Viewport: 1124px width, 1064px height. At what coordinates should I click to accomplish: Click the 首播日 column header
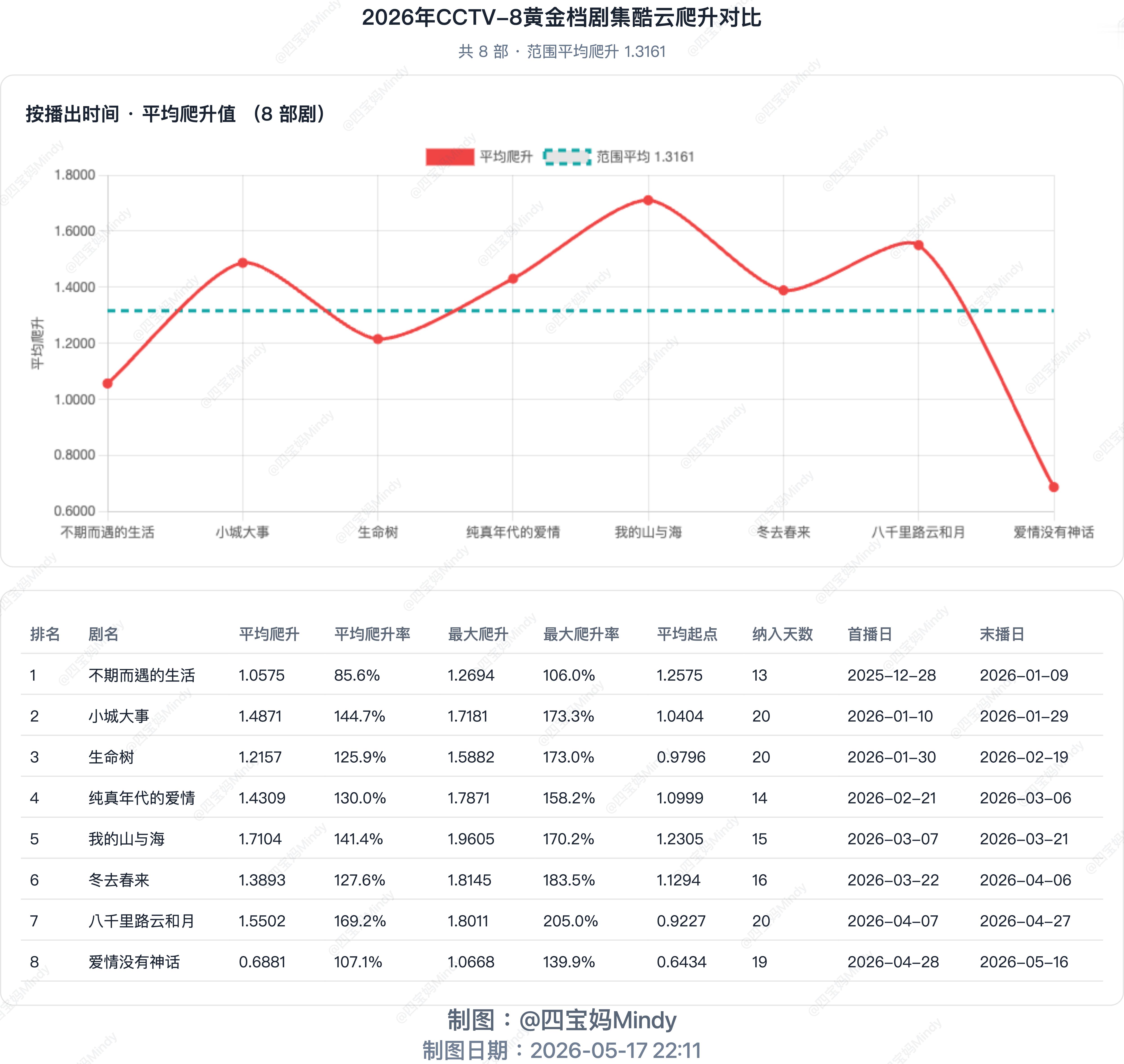(870, 634)
